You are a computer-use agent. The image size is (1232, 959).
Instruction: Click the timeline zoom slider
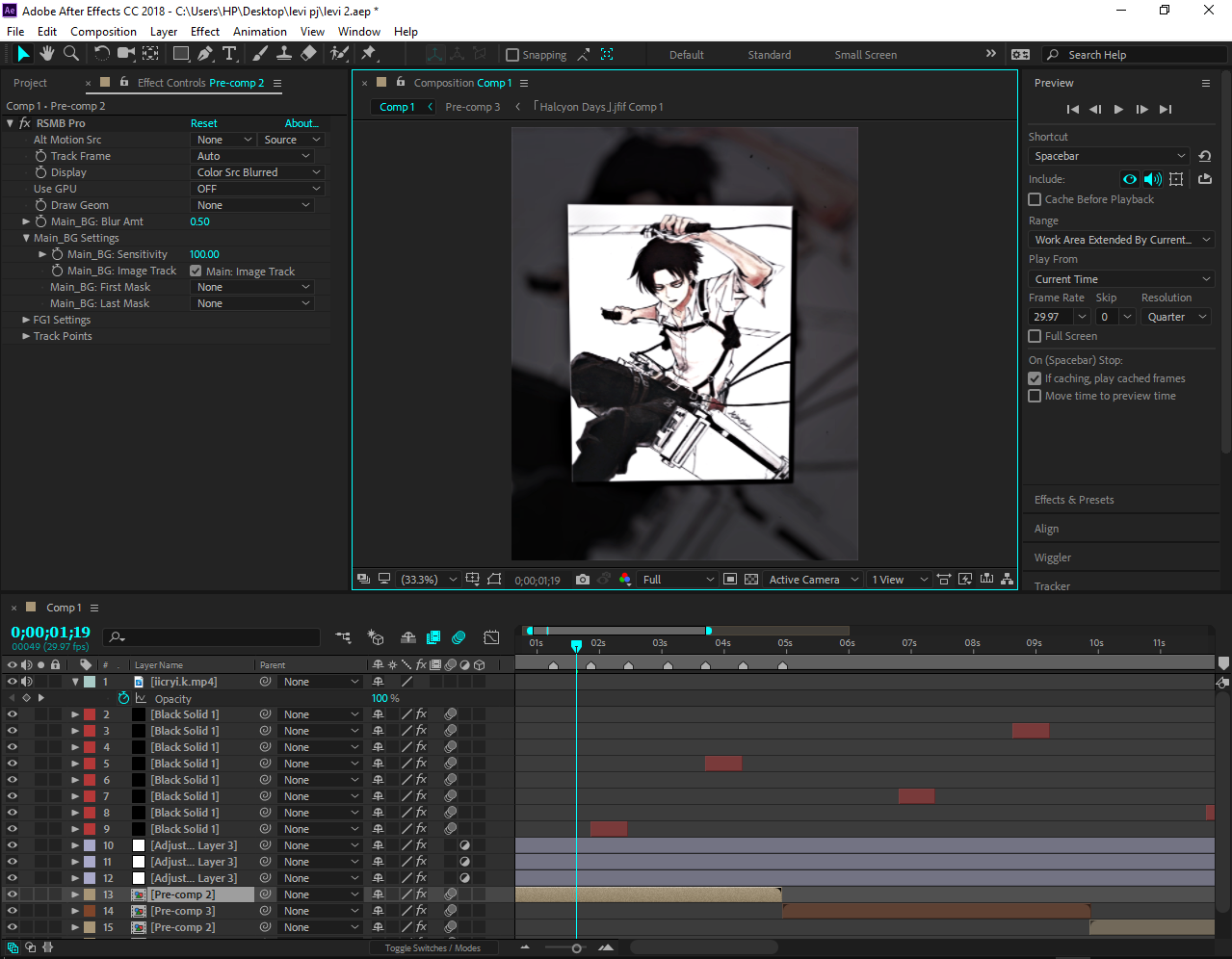pos(576,948)
